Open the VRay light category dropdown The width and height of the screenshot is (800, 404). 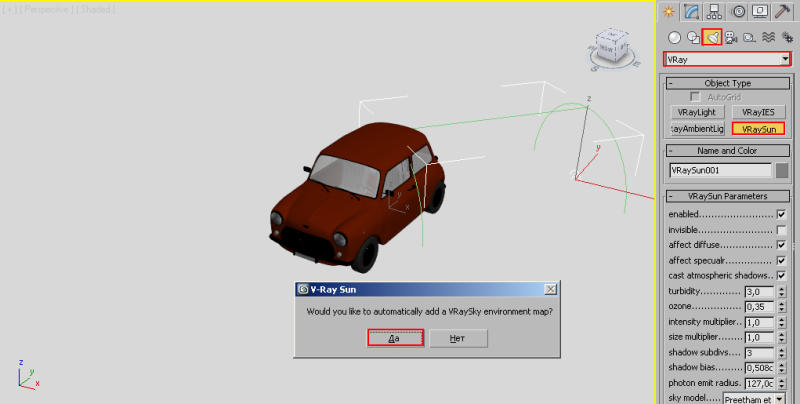[785, 60]
